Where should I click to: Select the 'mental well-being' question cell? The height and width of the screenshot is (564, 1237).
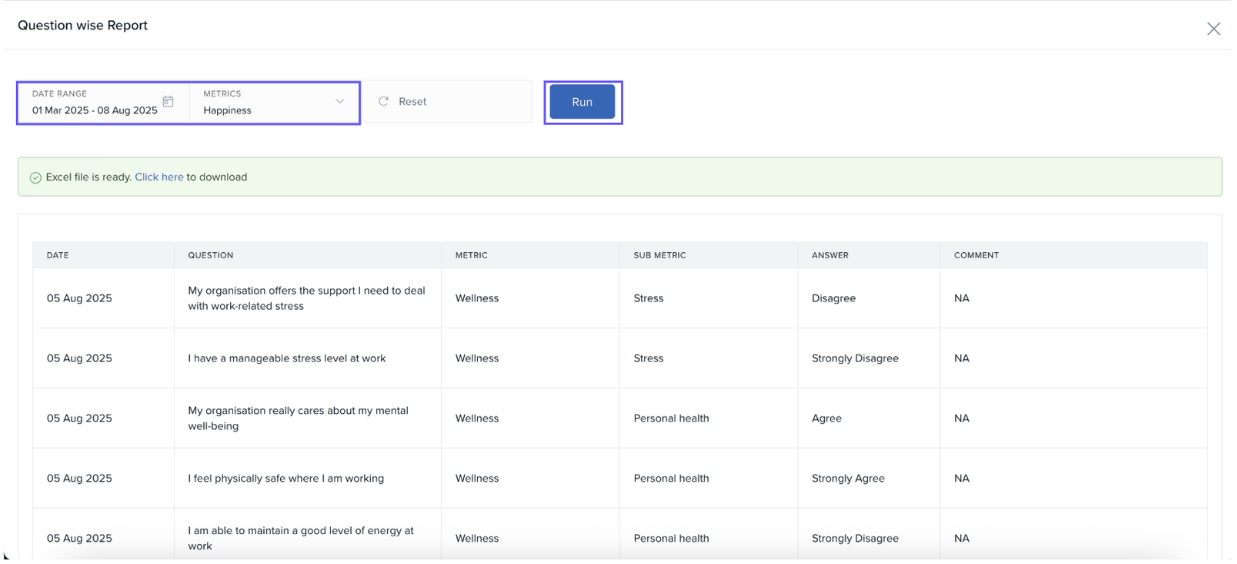(298, 418)
